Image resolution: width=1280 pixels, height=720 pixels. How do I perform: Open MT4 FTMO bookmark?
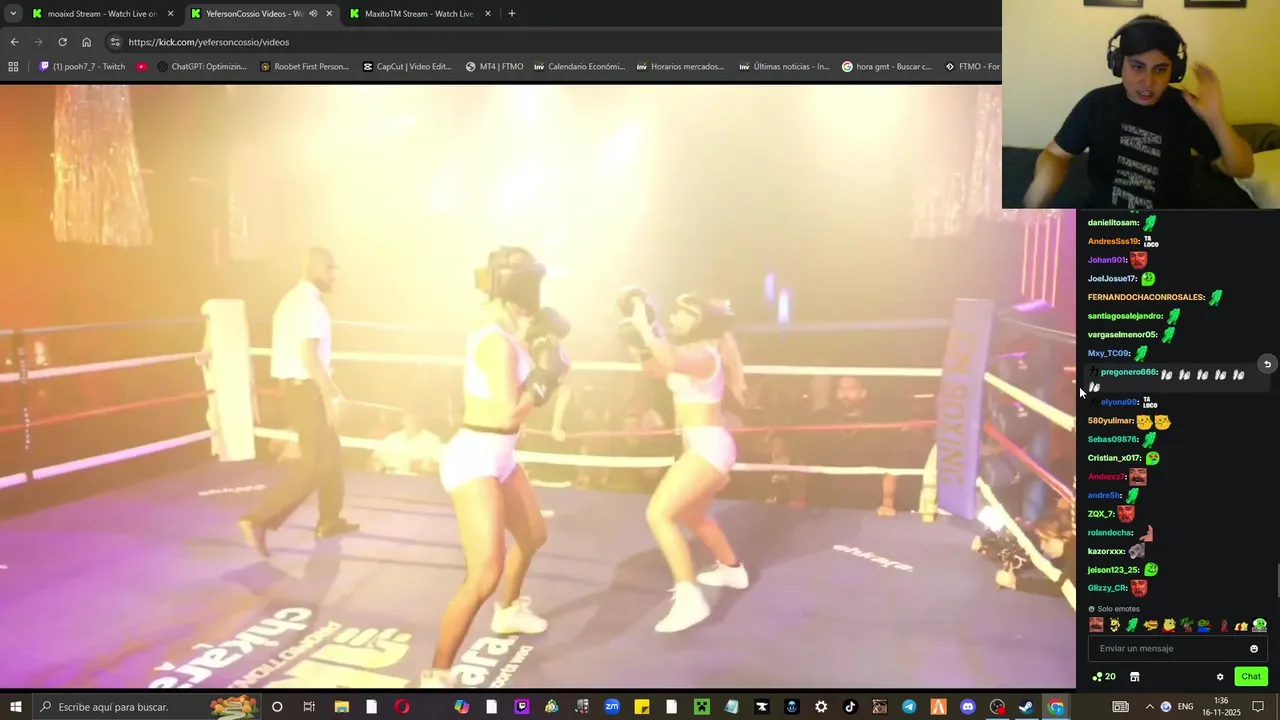tap(494, 67)
